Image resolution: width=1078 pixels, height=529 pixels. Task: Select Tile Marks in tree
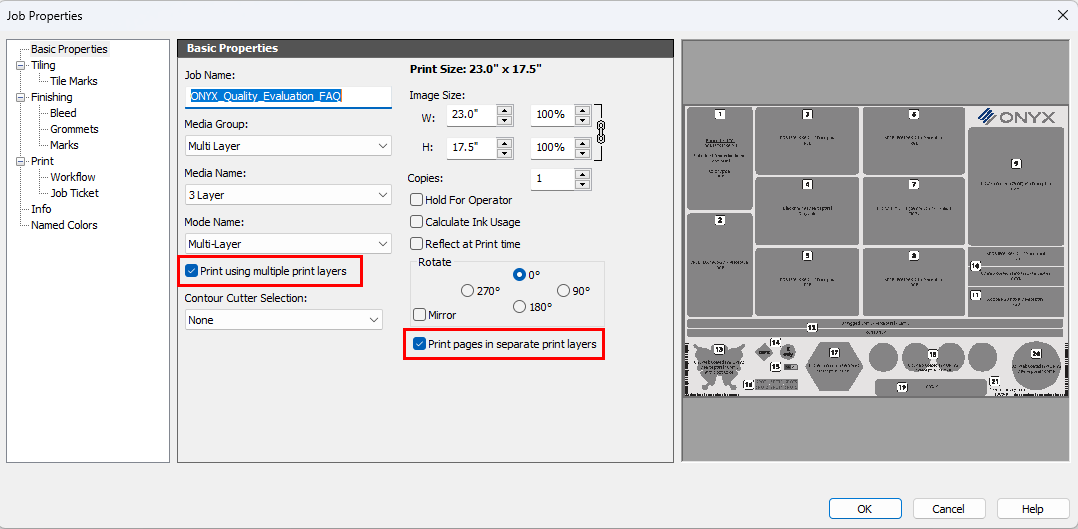pos(74,81)
